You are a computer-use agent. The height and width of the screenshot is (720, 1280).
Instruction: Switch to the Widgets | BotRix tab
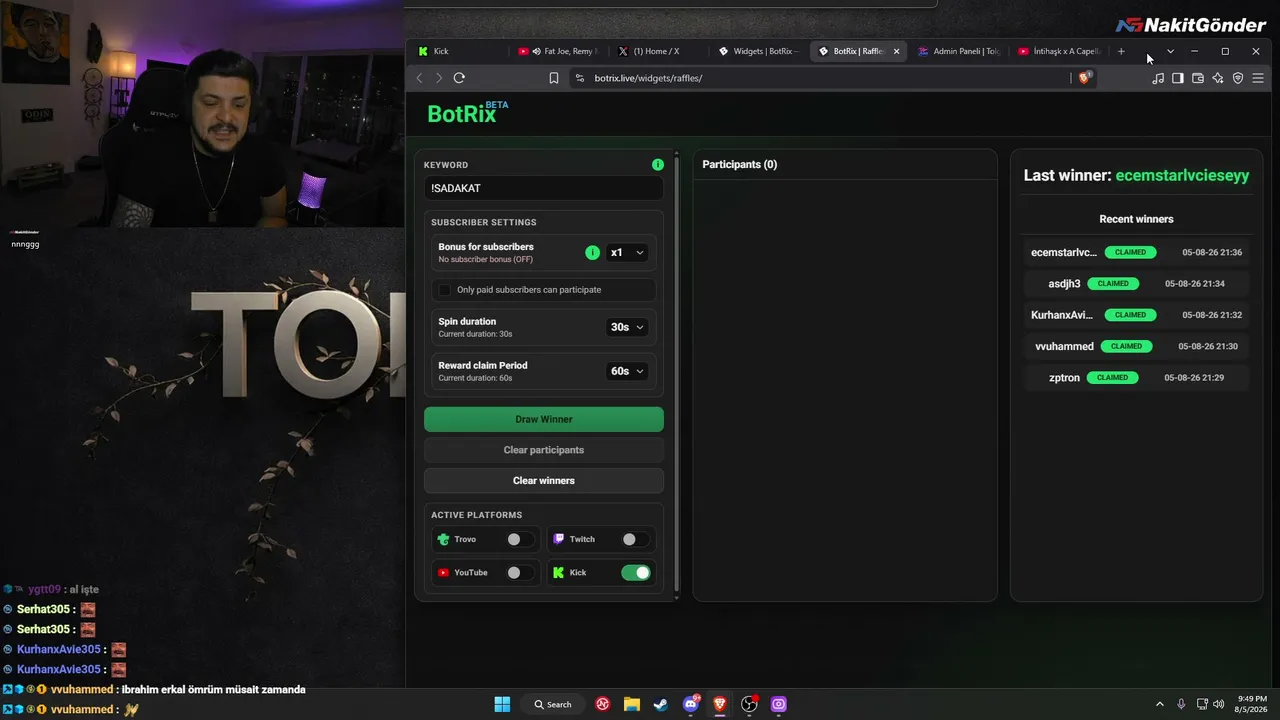click(760, 51)
